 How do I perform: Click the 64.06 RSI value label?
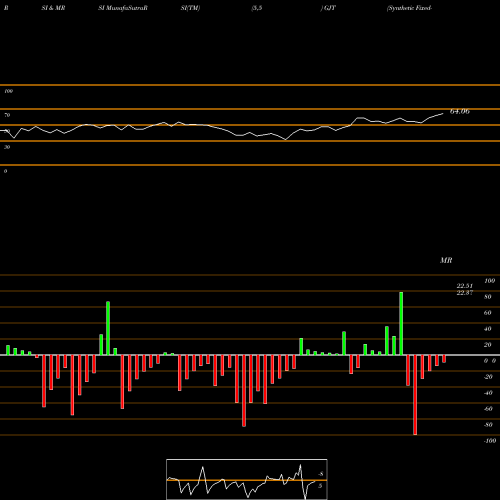(x=460, y=111)
